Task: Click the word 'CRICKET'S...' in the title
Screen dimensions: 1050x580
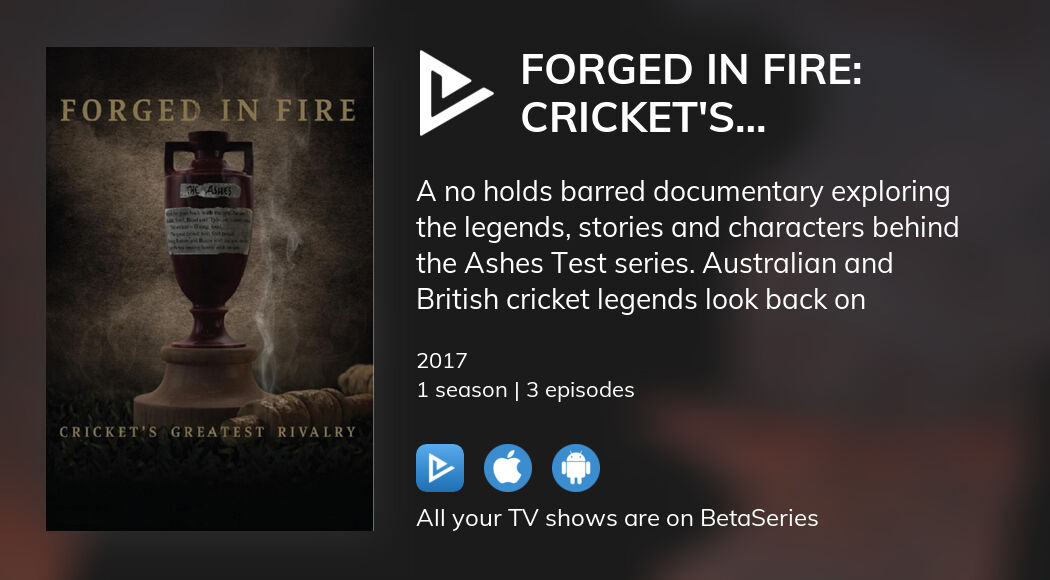Action: pyautogui.click(x=643, y=117)
